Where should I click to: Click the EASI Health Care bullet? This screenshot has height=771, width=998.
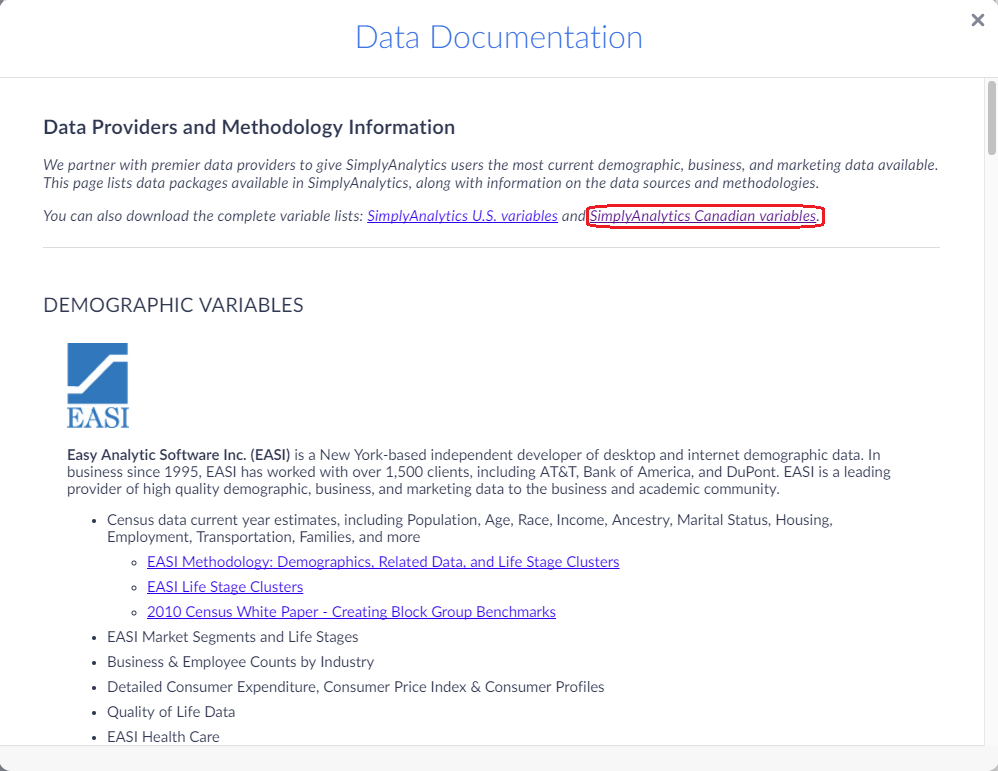[163, 737]
